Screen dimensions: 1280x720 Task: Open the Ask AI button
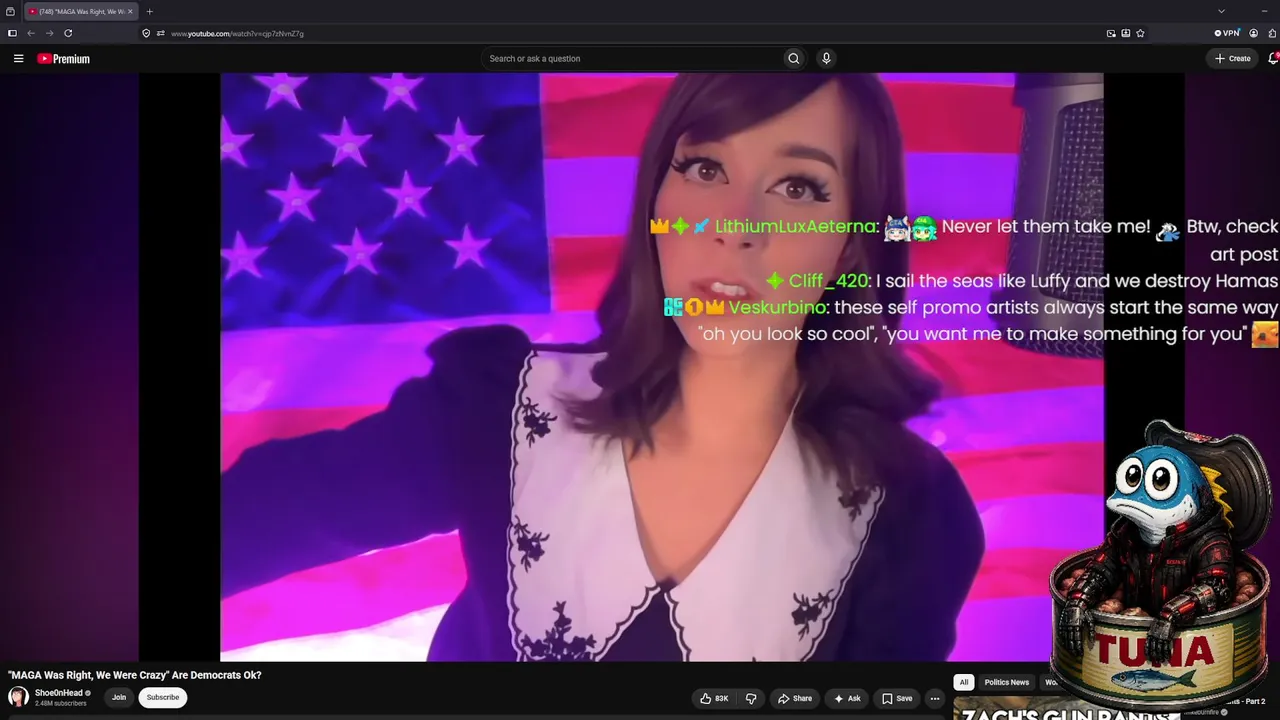pyautogui.click(x=847, y=698)
